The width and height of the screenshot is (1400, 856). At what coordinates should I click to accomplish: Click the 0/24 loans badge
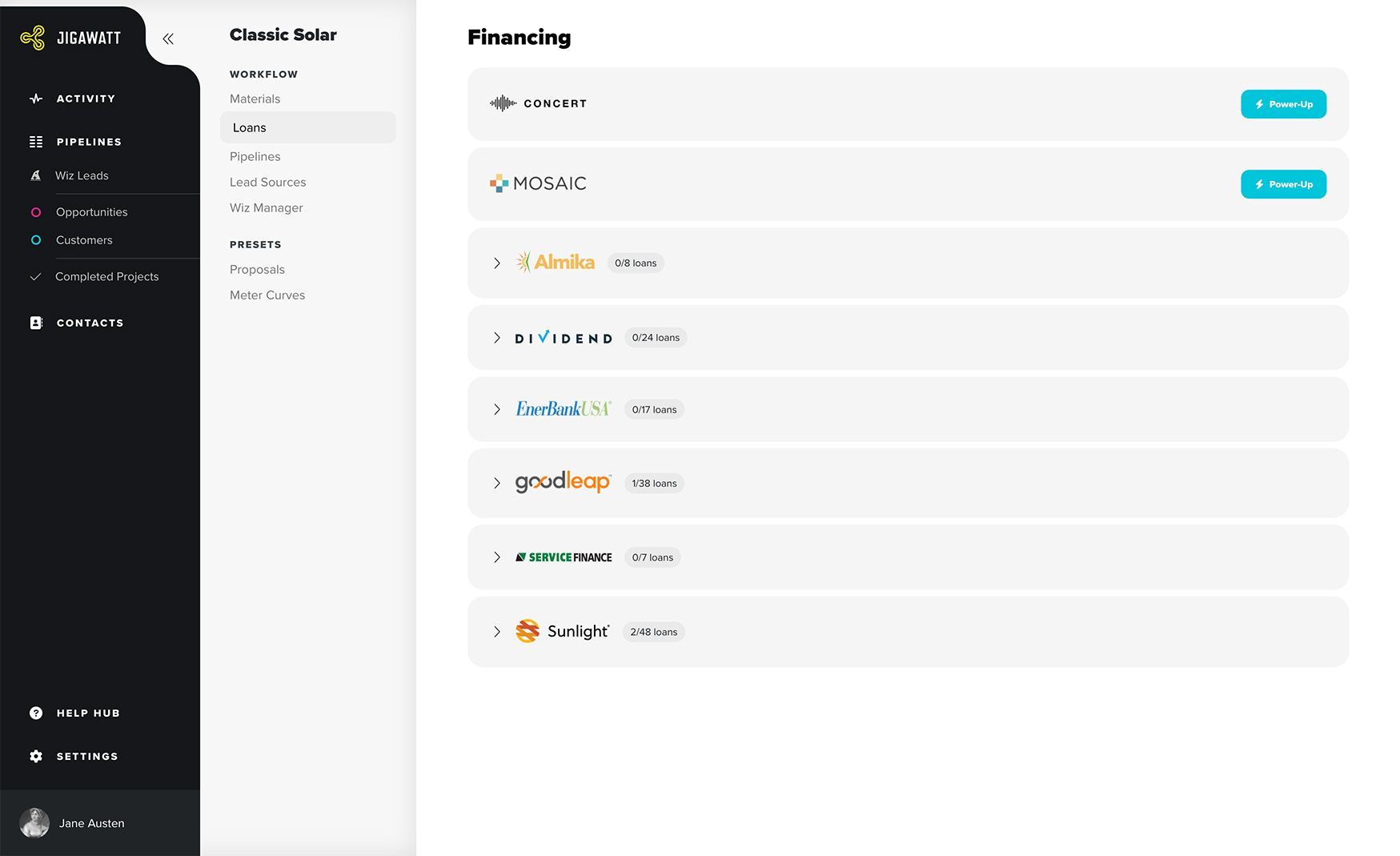click(x=656, y=338)
